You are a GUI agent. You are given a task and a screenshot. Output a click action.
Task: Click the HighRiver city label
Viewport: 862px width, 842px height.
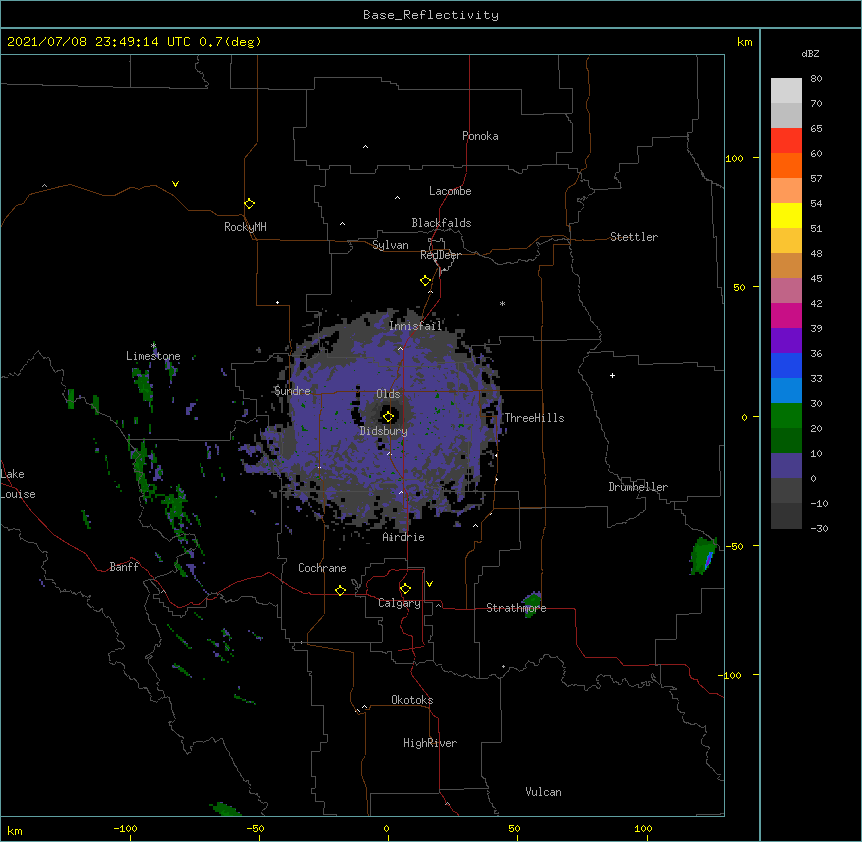430,743
